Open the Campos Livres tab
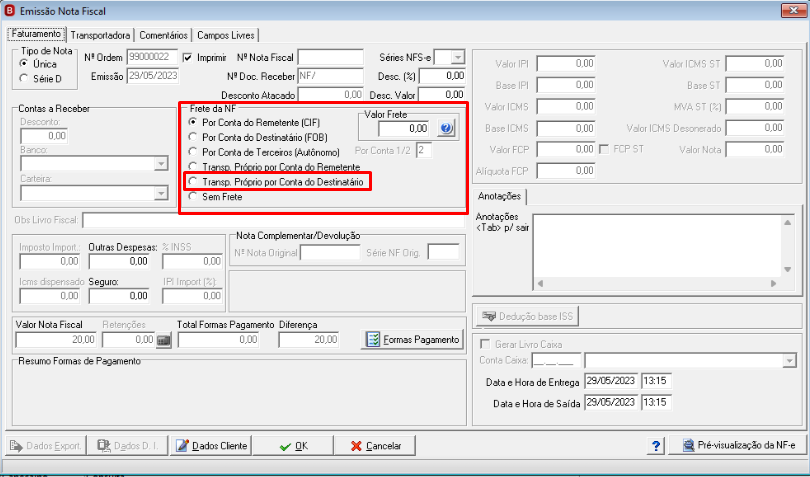The width and height of the screenshot is (810, 477). [x=226, y=36]
